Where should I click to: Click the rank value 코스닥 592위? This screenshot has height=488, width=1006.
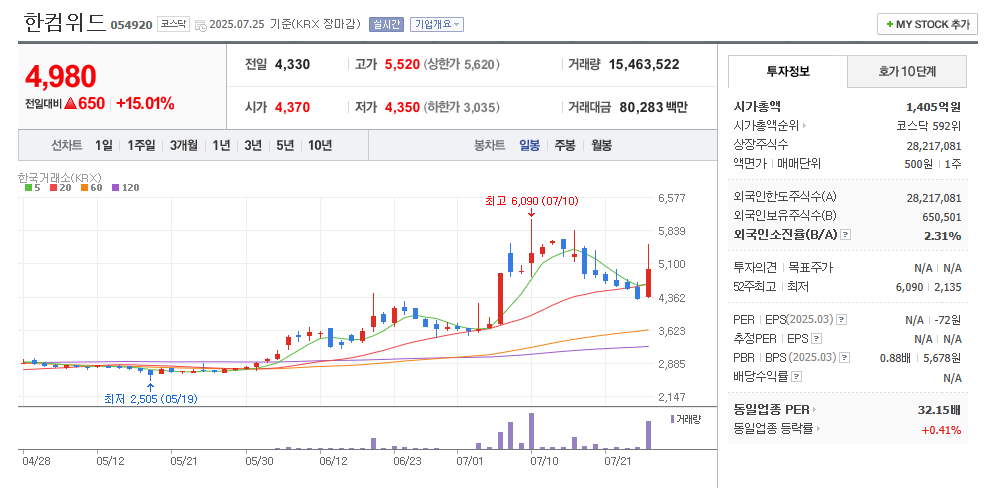(928, 126)
